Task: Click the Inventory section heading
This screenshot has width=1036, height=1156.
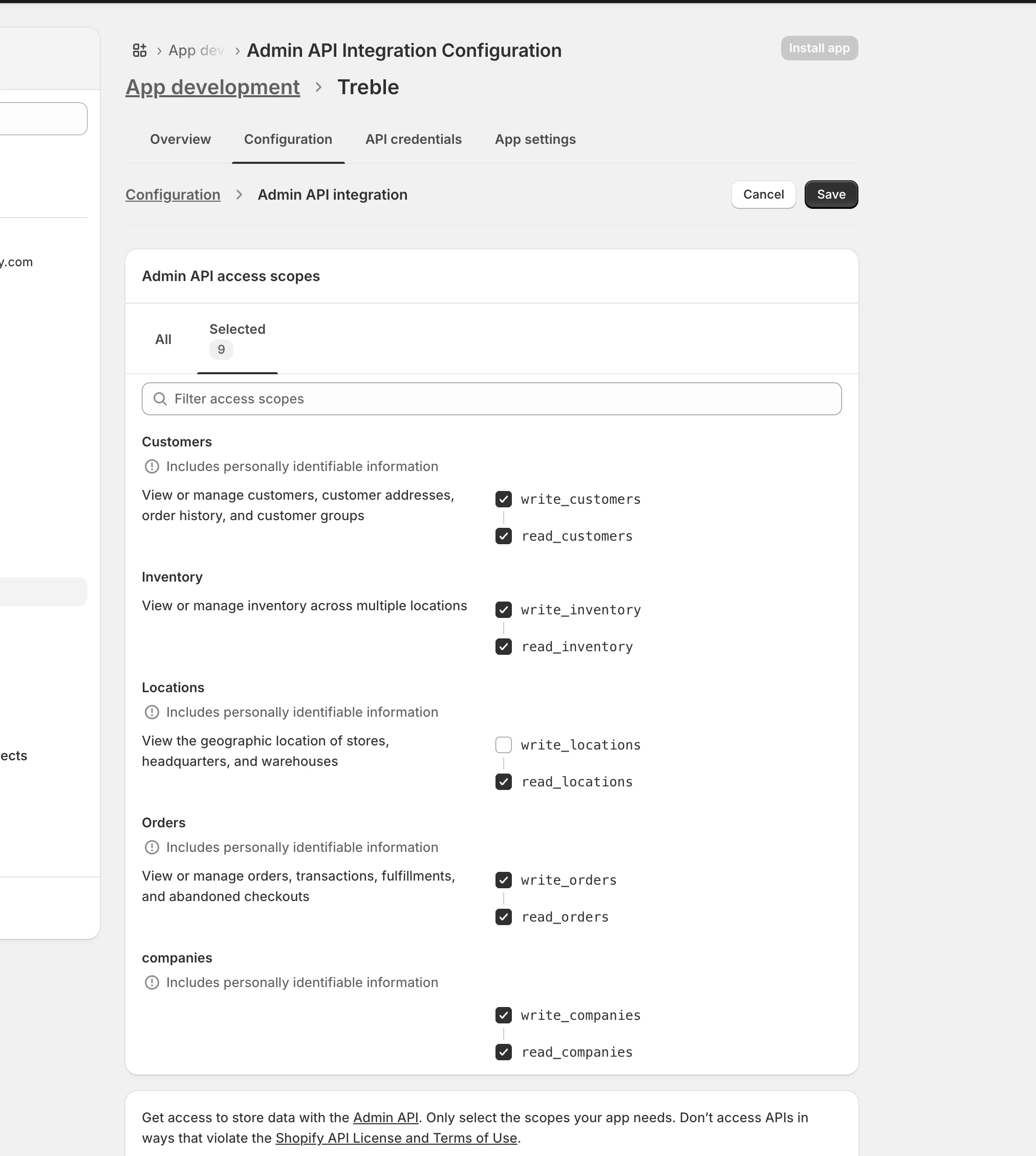Action: [172, 577]
